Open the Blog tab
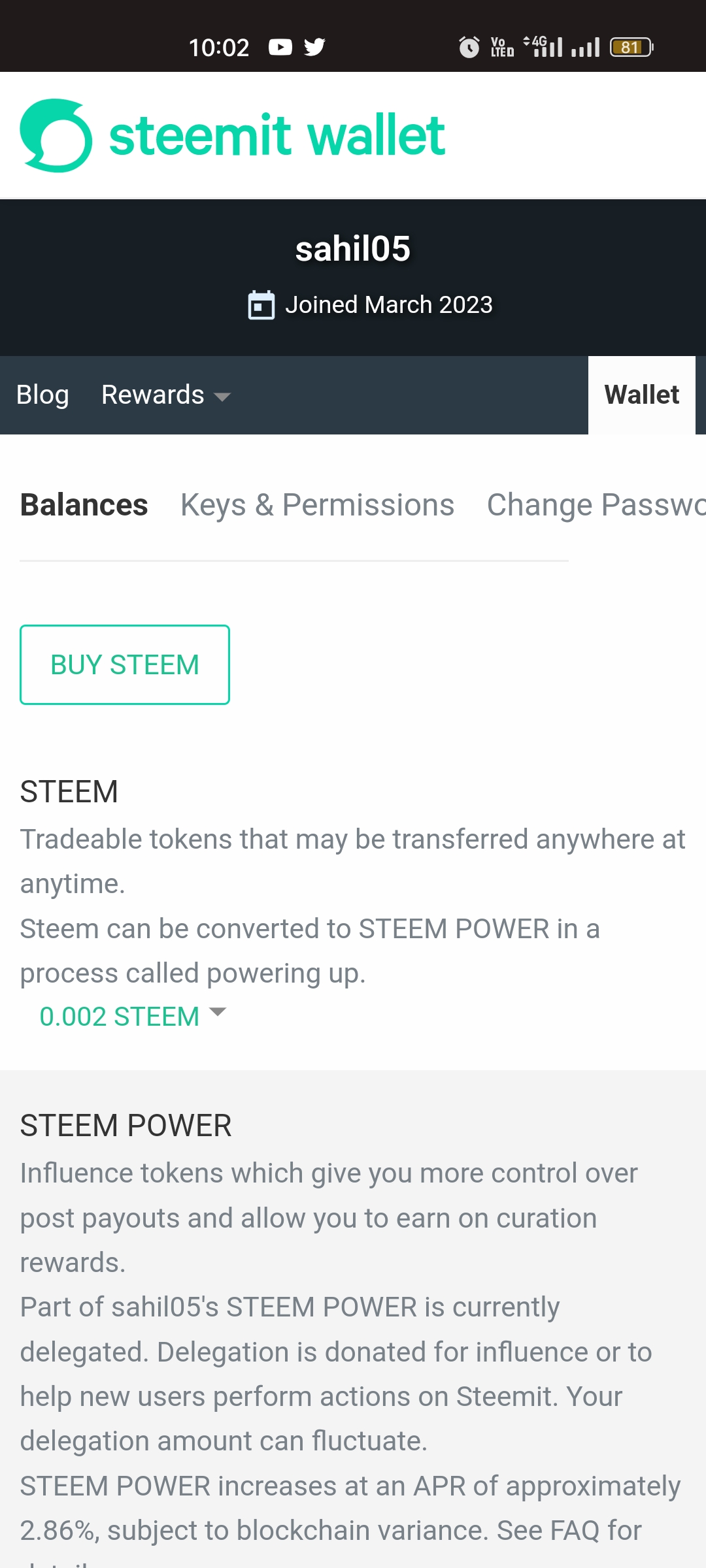706x1568 pixels. pyautogui.click(x=42, y=395)
